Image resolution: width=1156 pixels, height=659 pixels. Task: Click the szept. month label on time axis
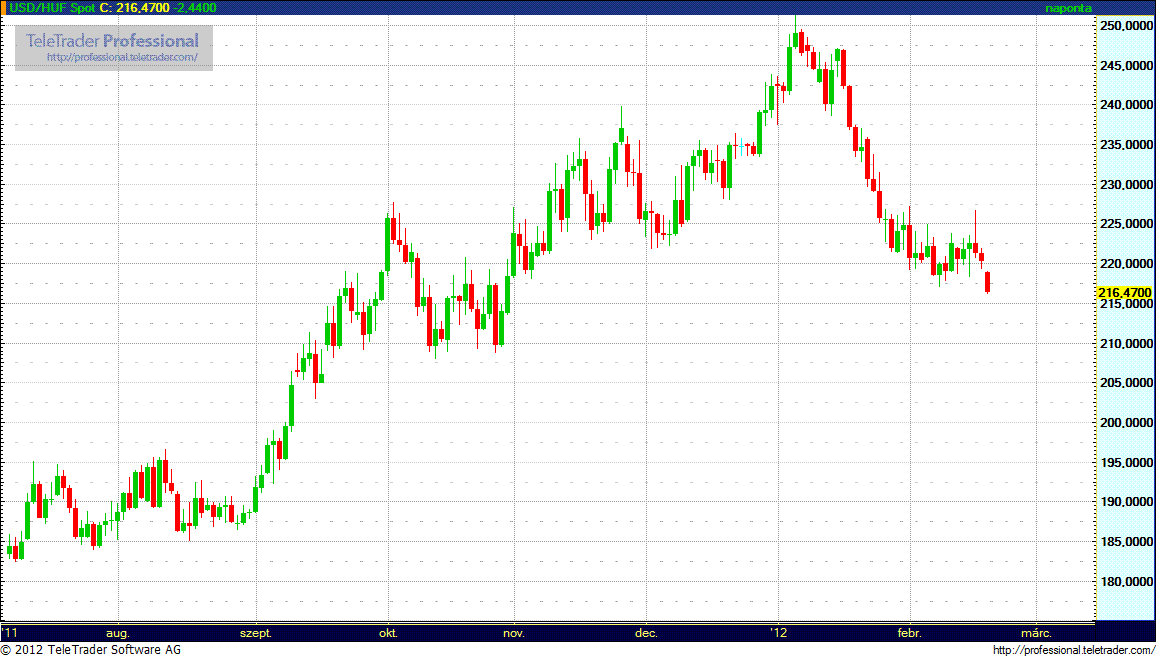(x=258, y=633)
